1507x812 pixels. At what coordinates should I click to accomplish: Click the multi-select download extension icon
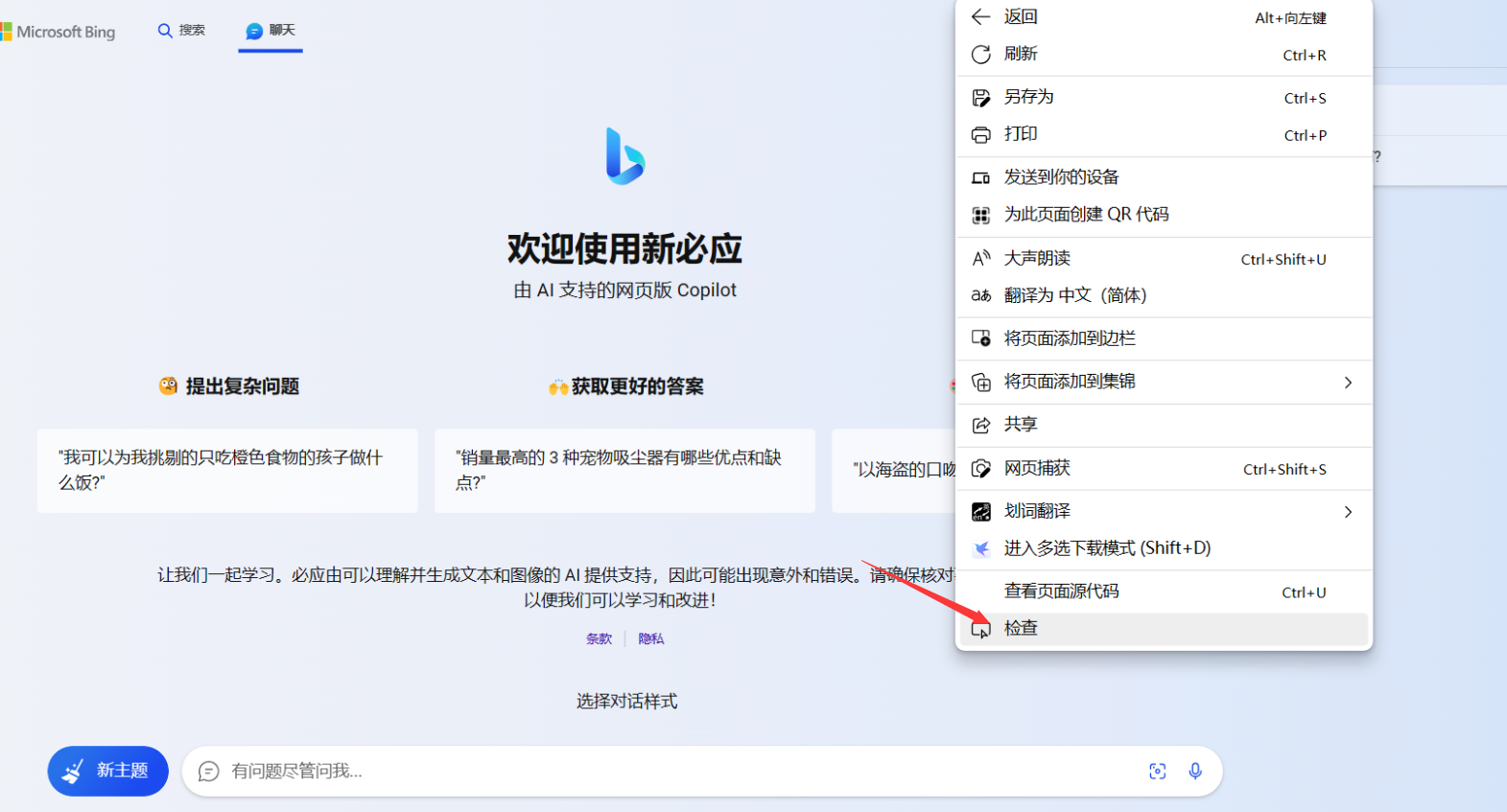coord(980,549)
